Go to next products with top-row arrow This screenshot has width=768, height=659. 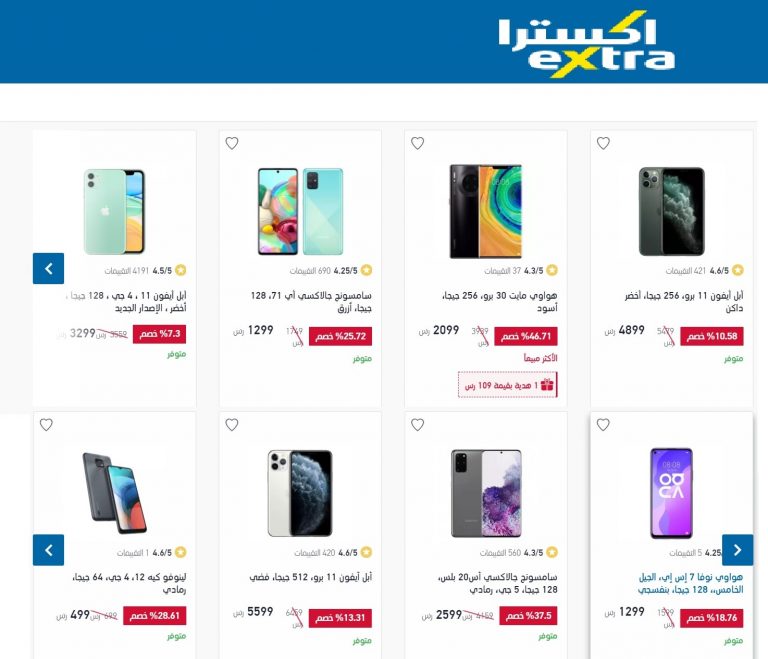click(x=48, y=268)
